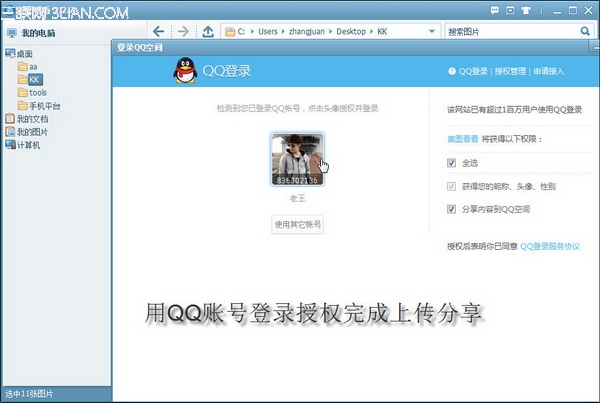Select the 选中11张图片 status text
Image resolution: width=600 pixels, height=403 pixels.
tap(29, 394)
